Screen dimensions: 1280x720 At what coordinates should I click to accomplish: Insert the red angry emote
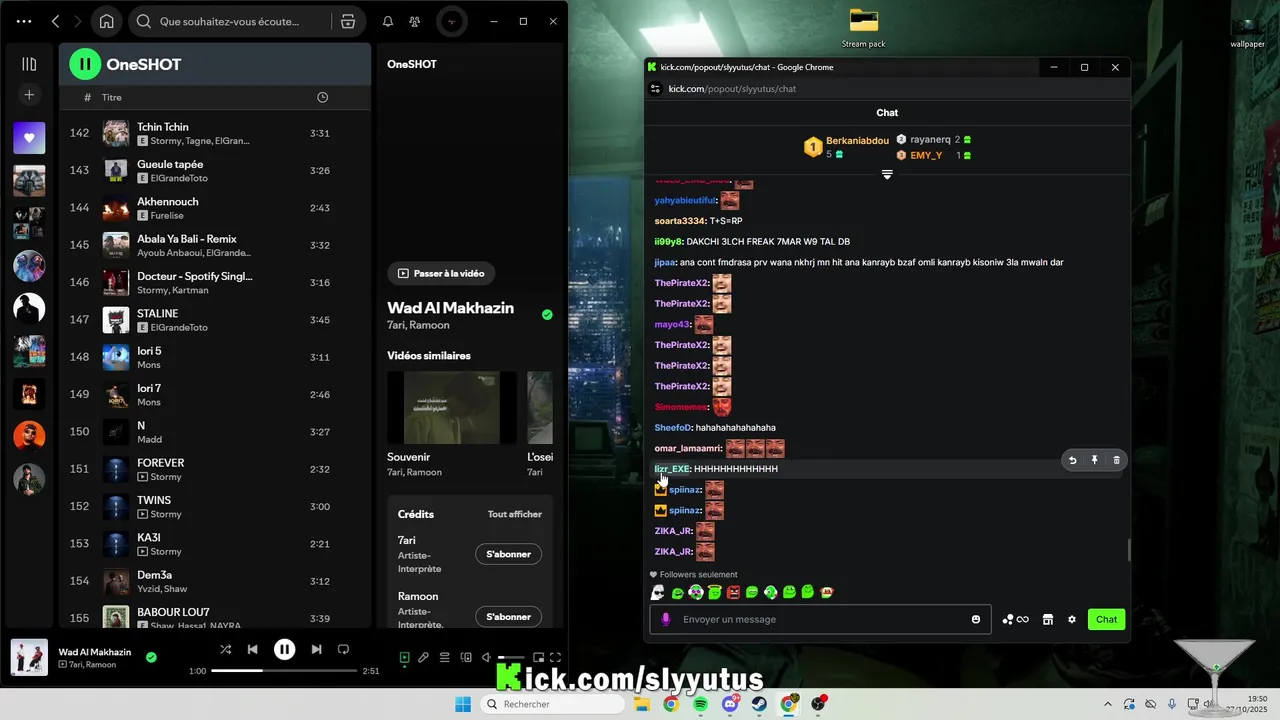(734, 592)
